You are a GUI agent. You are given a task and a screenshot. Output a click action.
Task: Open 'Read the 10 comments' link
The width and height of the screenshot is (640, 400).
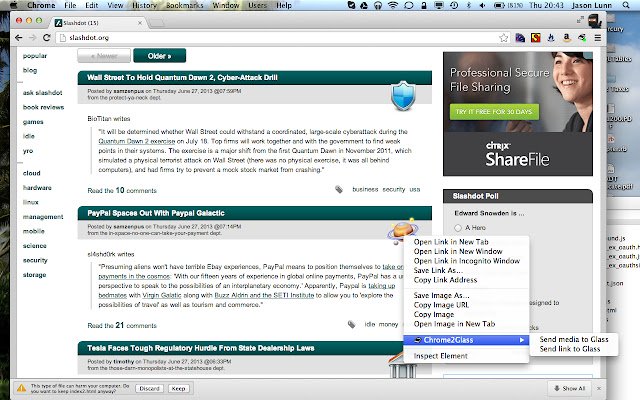click(122, 190)
